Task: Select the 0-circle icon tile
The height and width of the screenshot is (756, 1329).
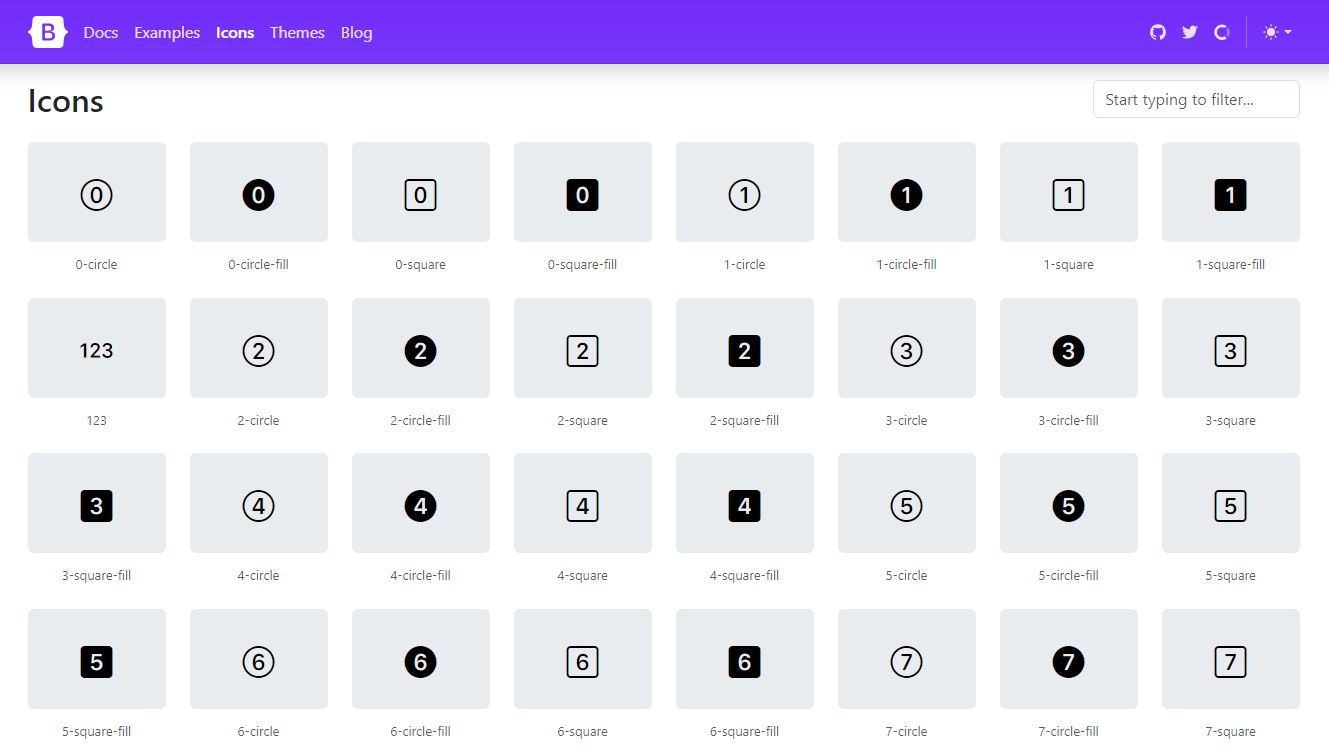Action: [96, 192]
